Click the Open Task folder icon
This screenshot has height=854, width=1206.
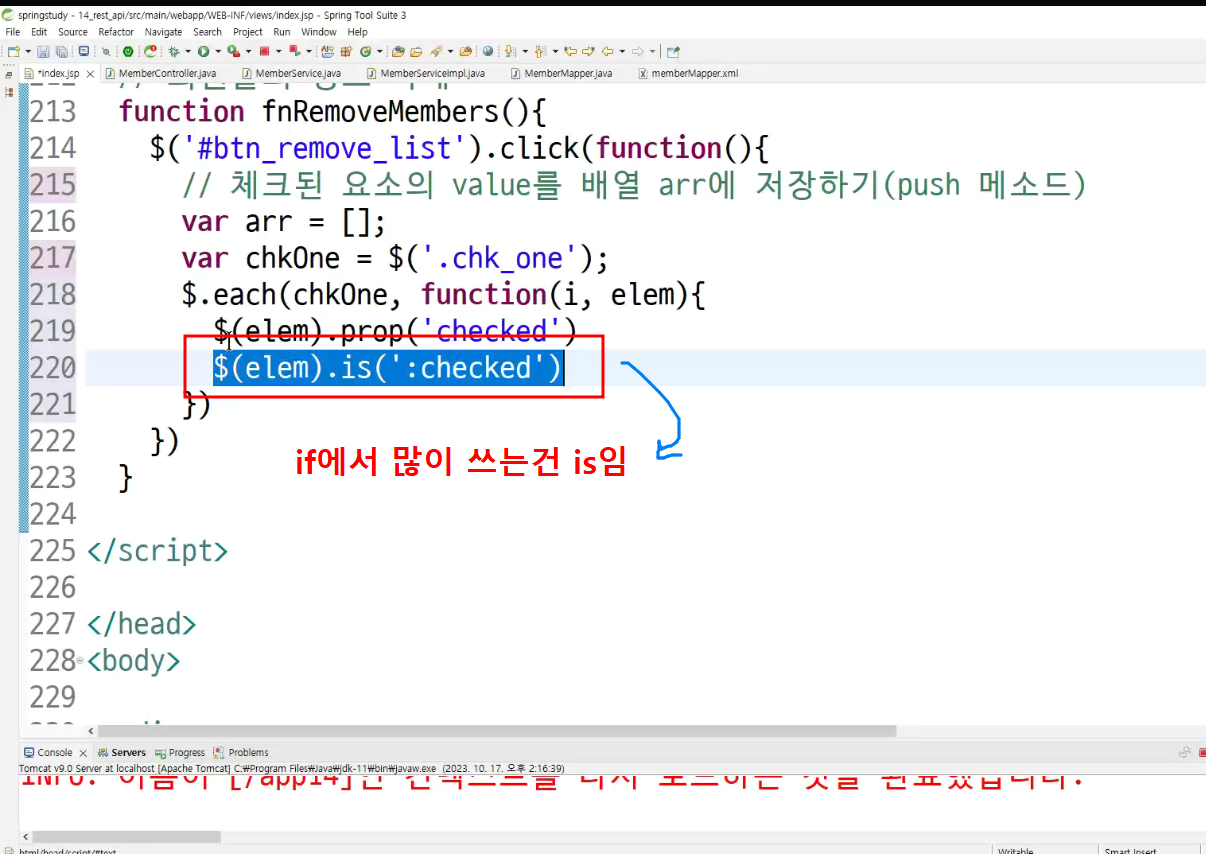coord(416,51)
